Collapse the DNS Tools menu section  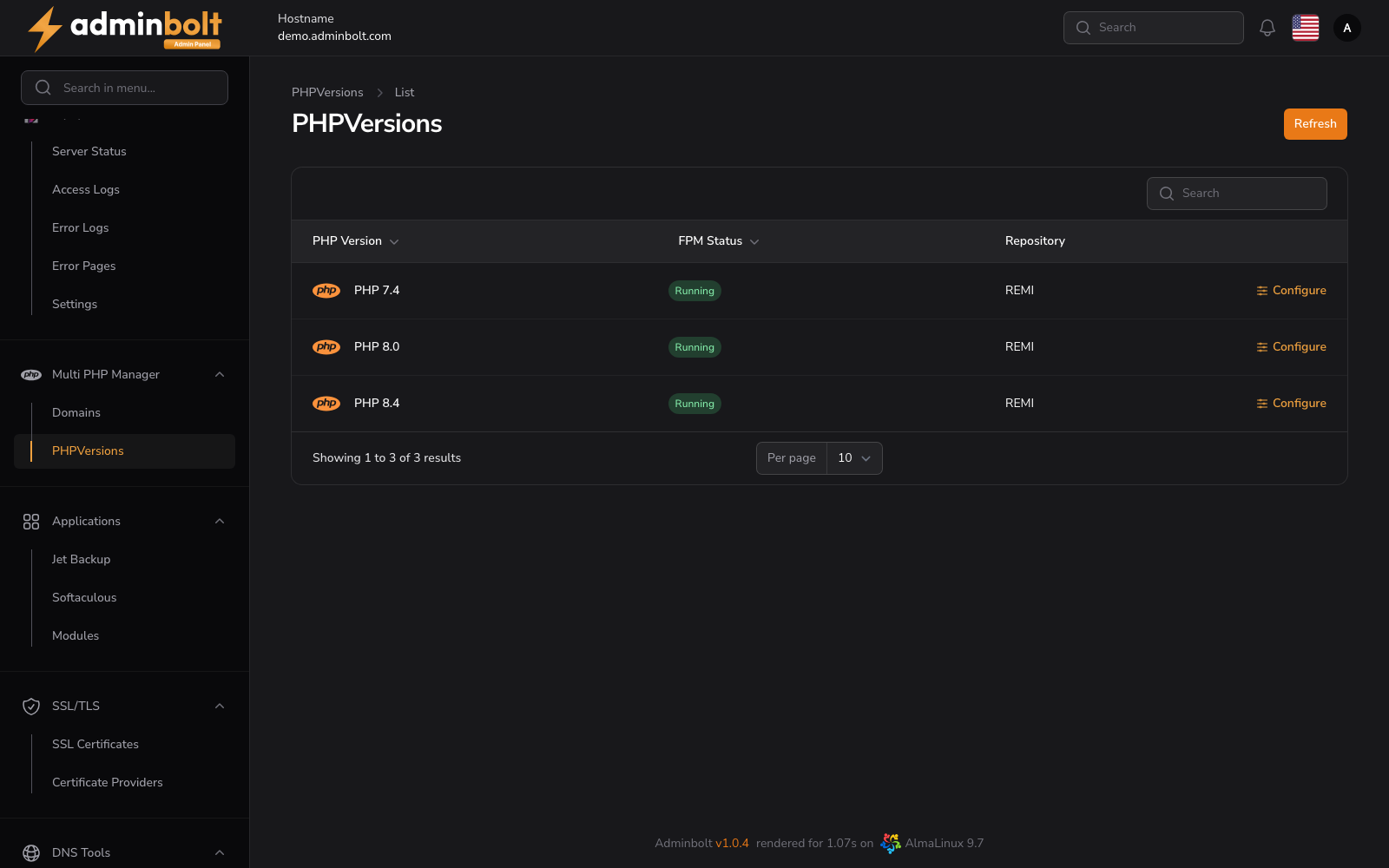coord(220,853)
